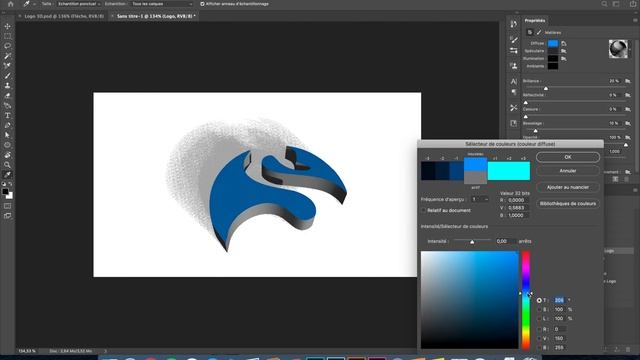
Task: Click the Quick Mask mode icon
Action: (x=7, y=206)
